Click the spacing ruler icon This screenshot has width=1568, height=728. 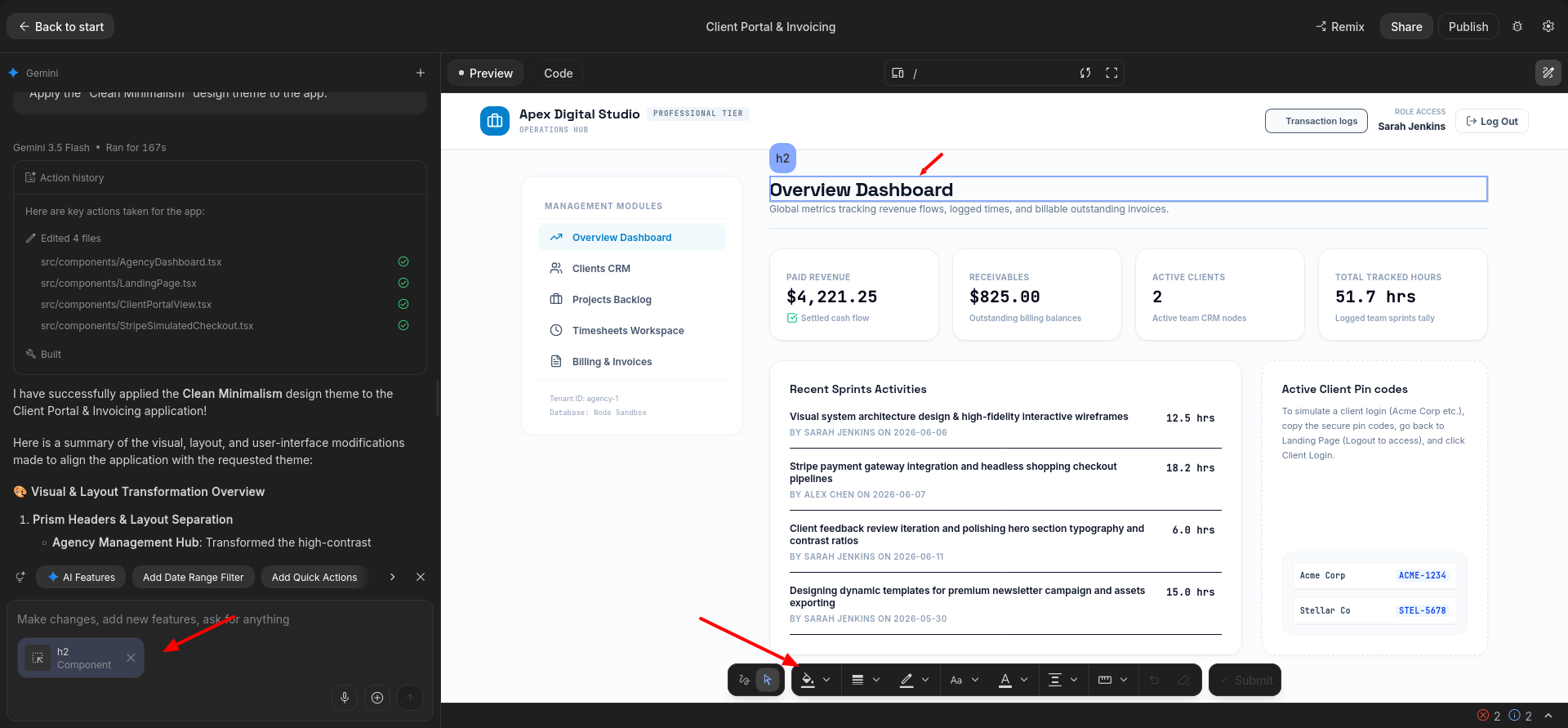(1105, 680)
